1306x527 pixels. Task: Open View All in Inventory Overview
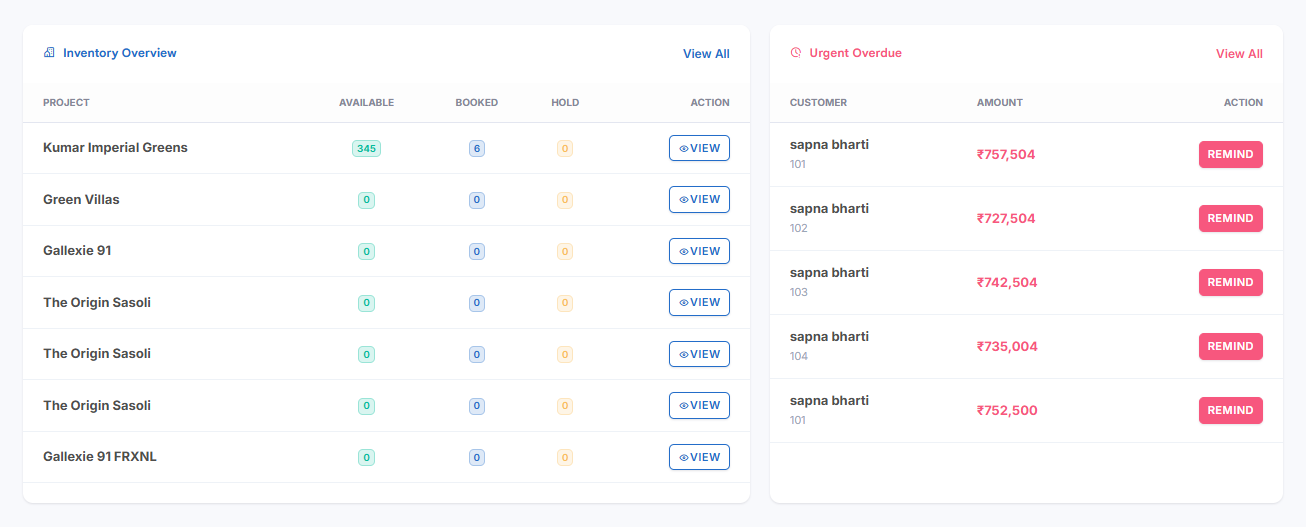tap(706, 54)
